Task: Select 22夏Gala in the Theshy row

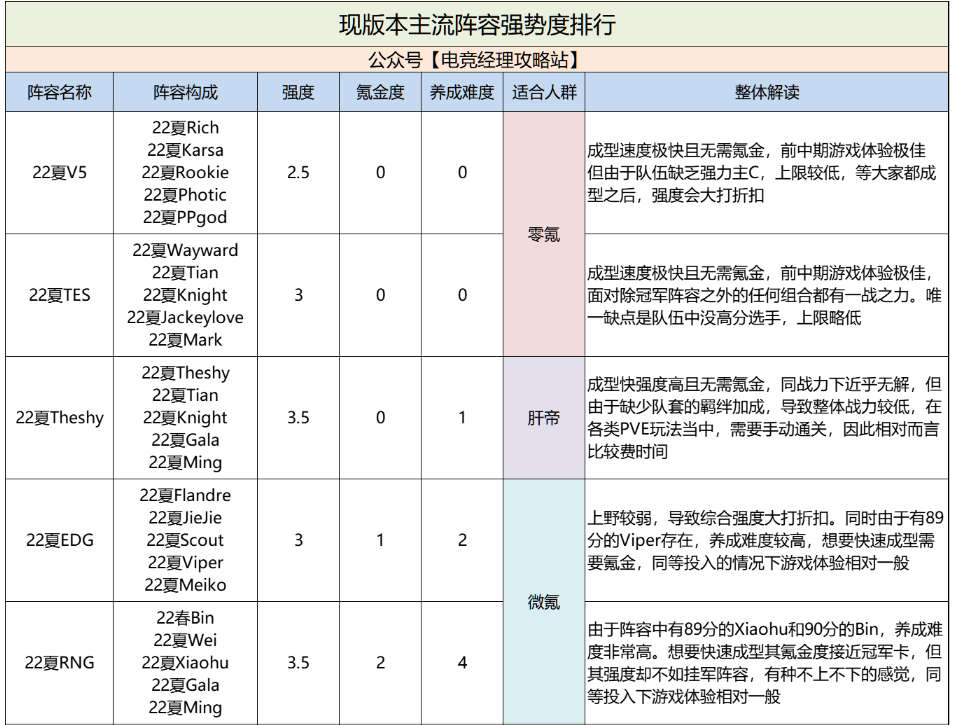Action: (x=185, y=440)
